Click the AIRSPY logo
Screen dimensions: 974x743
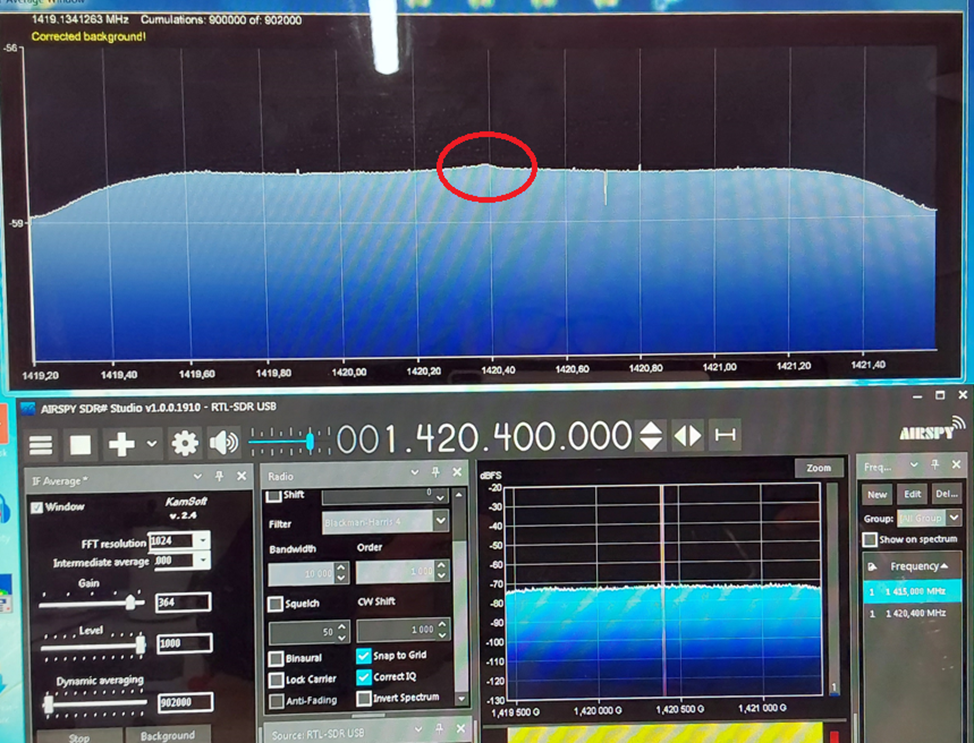tap(932, 430)
